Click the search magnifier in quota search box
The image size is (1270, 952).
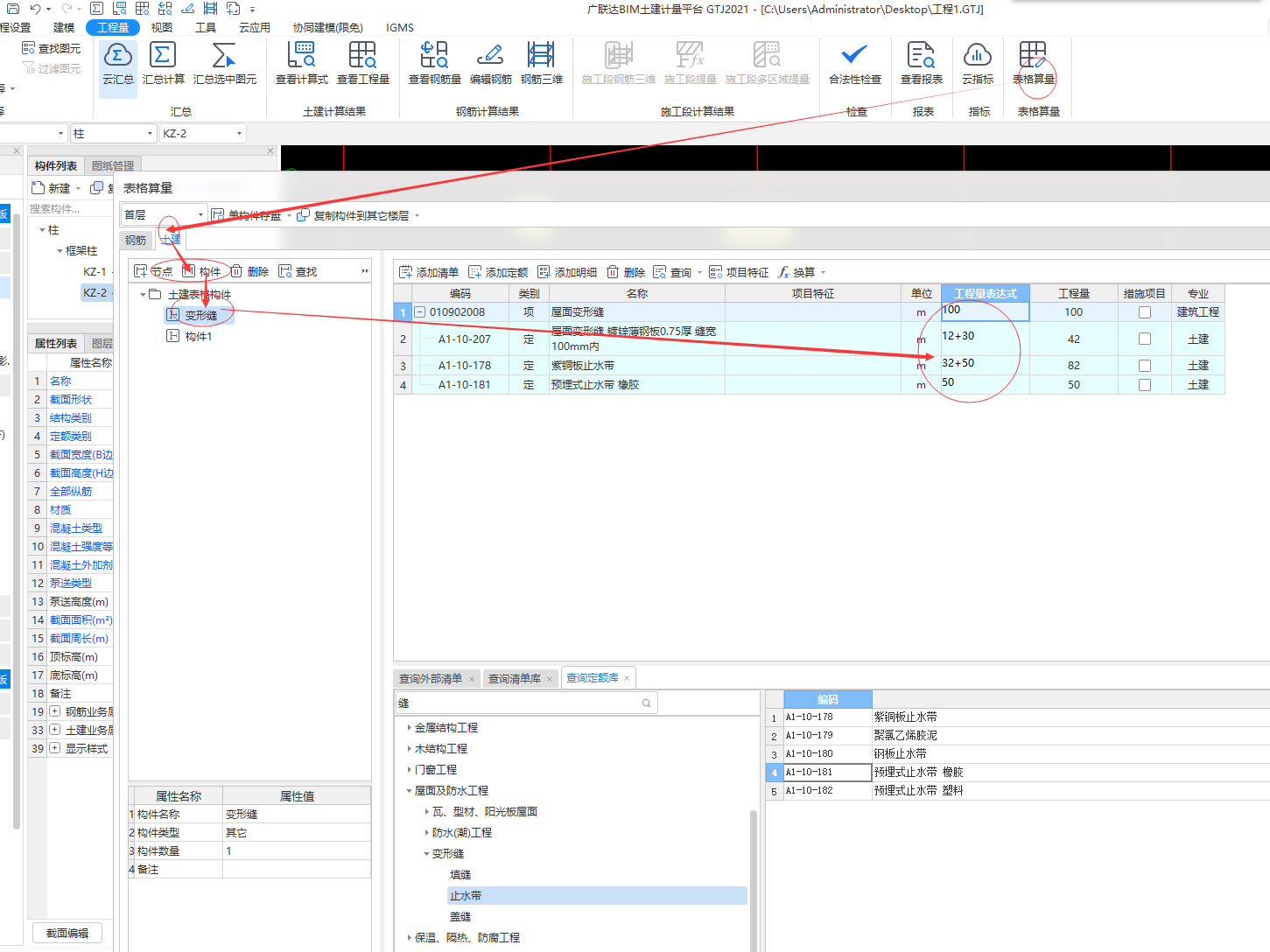[x=646, y=703]
